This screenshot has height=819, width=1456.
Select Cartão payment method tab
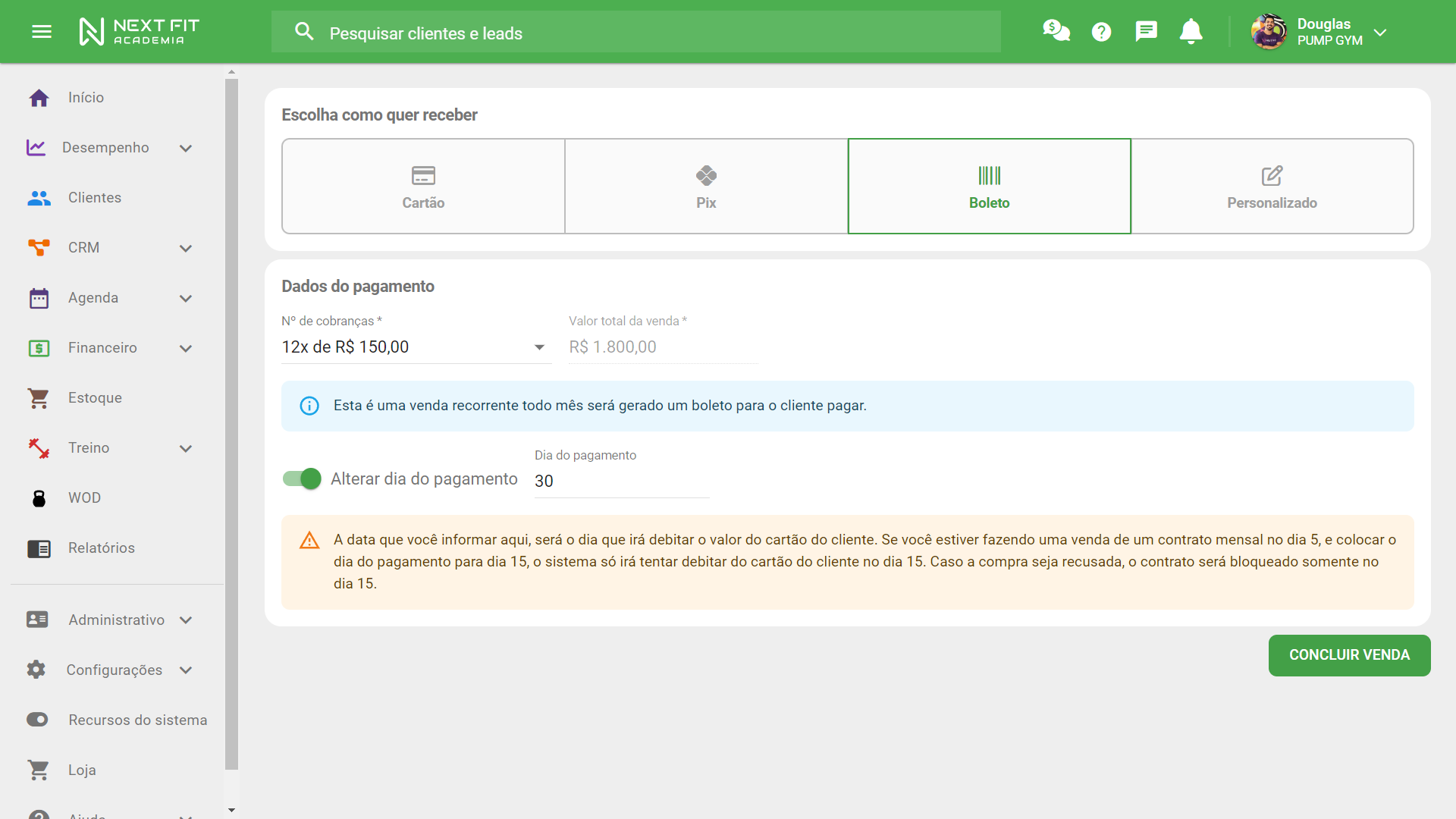tap(423, 187)
